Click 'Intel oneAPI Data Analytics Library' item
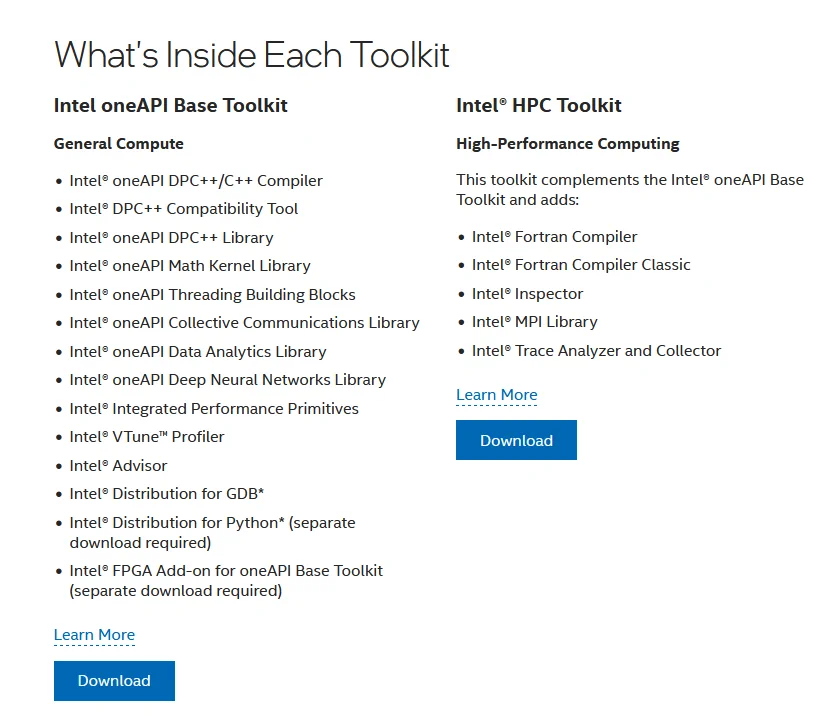This screenshot has width=826, height=716. tap(198, 351)
